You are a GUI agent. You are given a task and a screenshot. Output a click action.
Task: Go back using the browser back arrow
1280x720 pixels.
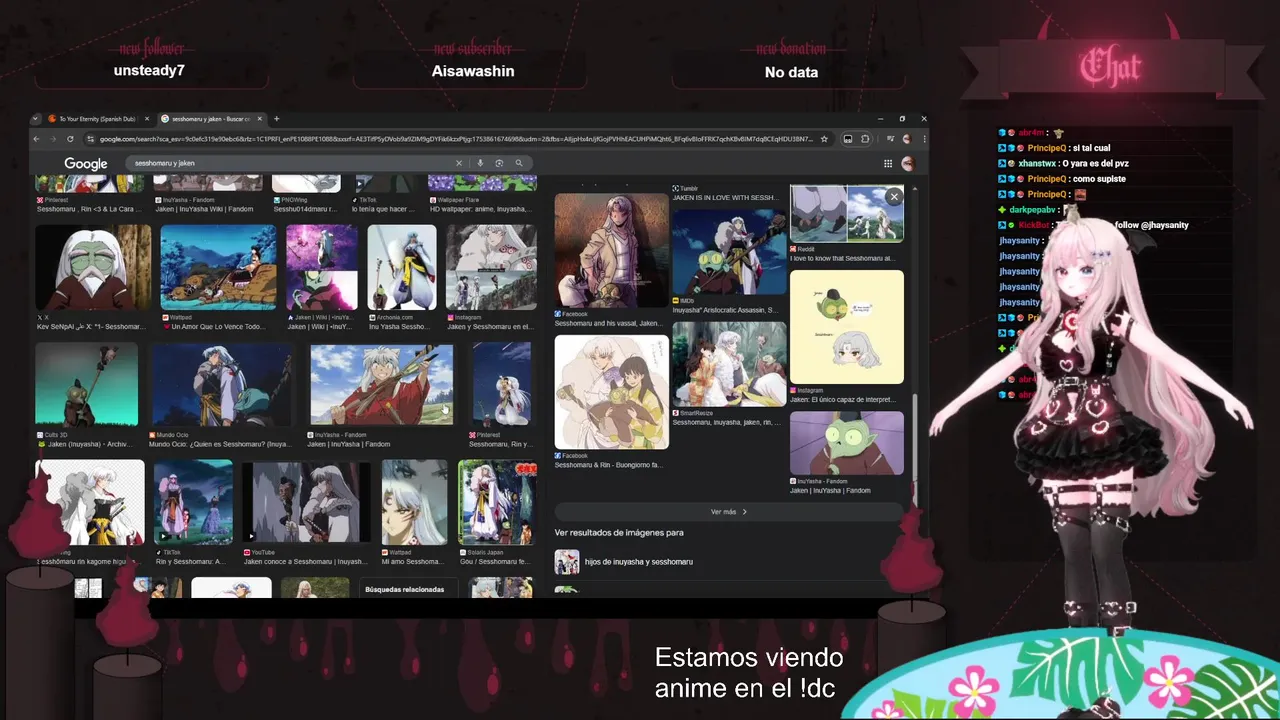[37, 139]
